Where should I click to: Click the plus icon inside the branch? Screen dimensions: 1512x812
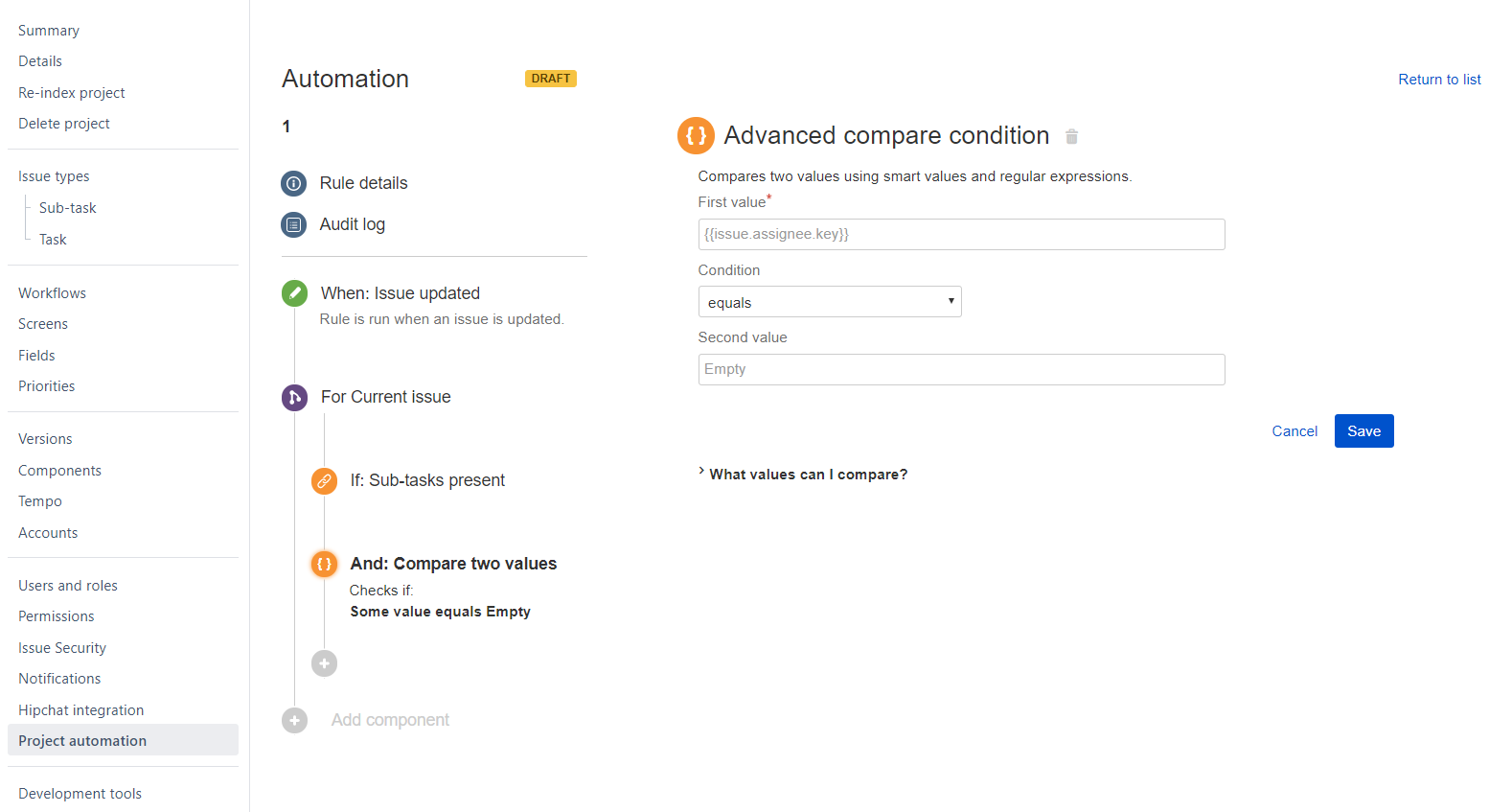324,663
